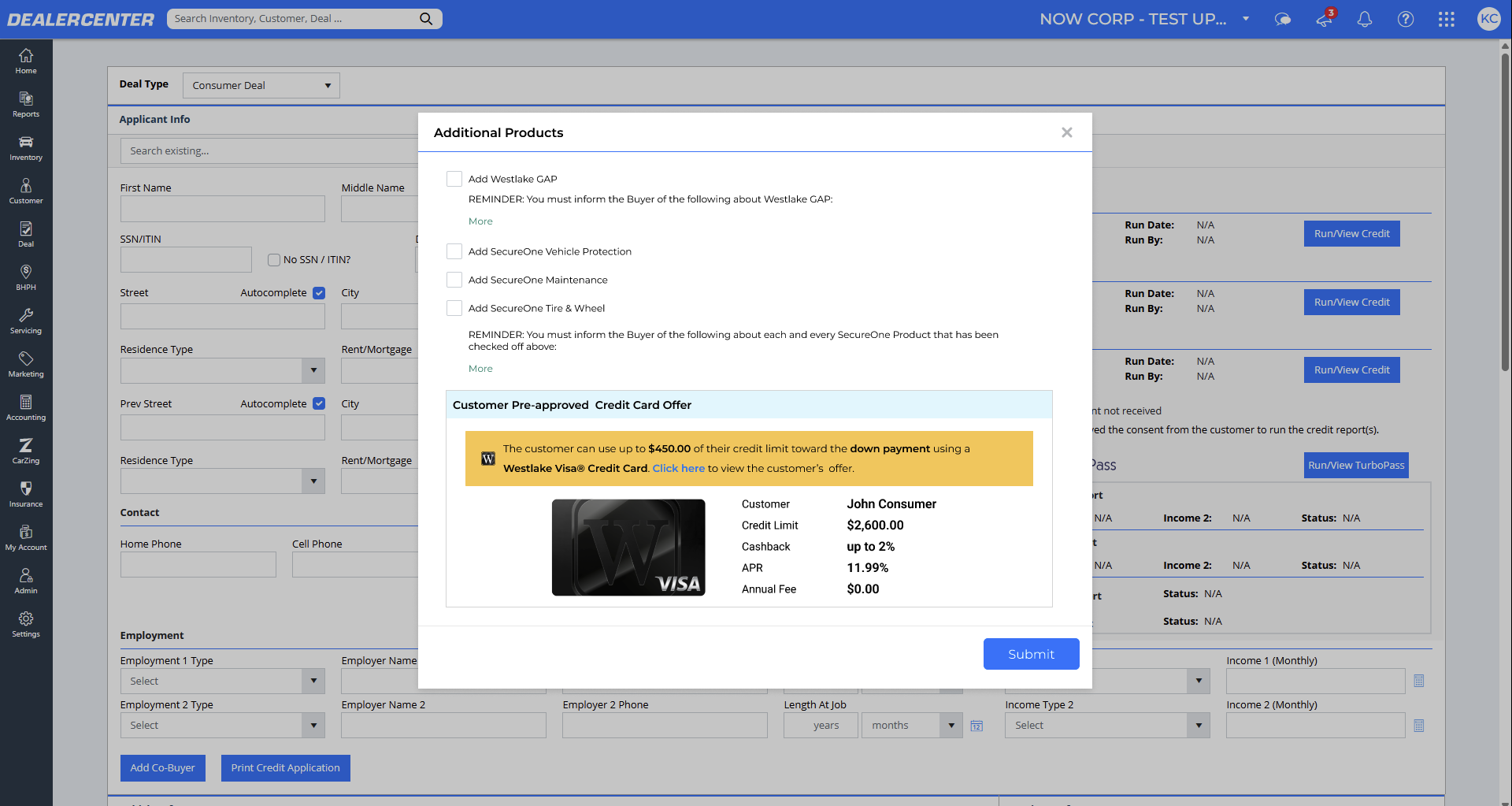Image resolution: width=1512 pixels, height=806 pixels.
Task: Open the KC user profile avatar
Action: [1489, 19]
